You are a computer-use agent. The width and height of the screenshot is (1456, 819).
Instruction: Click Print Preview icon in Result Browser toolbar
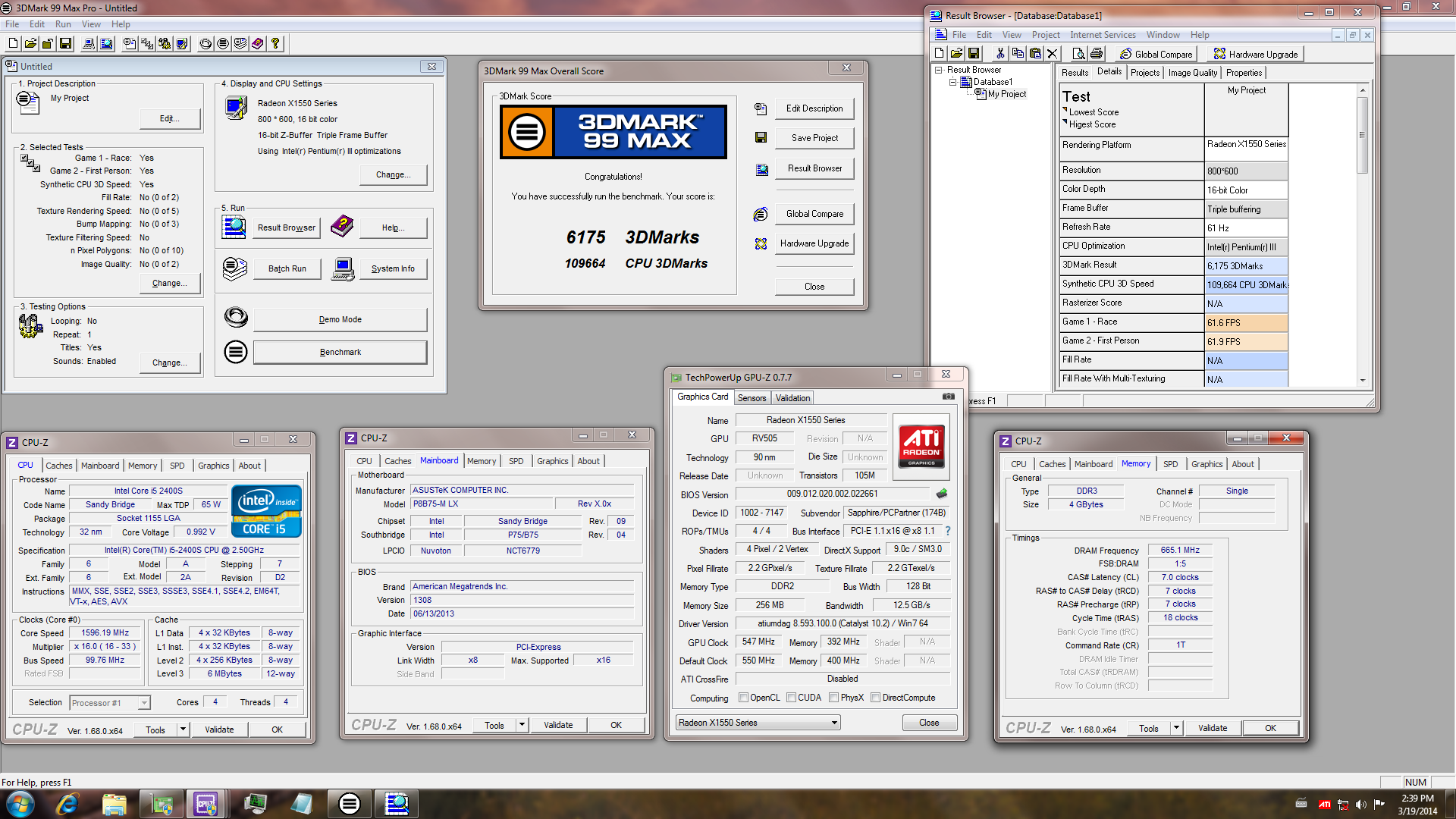[1078, 54]
